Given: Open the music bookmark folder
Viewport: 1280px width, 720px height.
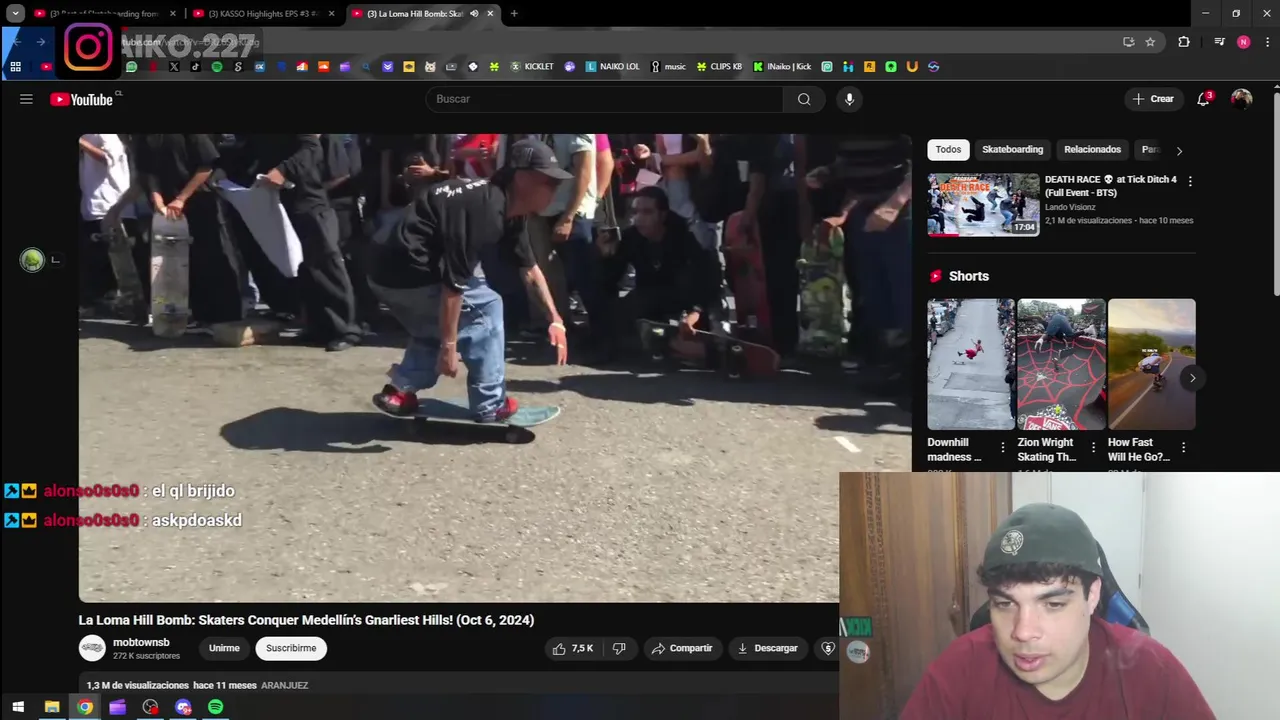Looking at the screenshot, I should [x=669, y=67].
